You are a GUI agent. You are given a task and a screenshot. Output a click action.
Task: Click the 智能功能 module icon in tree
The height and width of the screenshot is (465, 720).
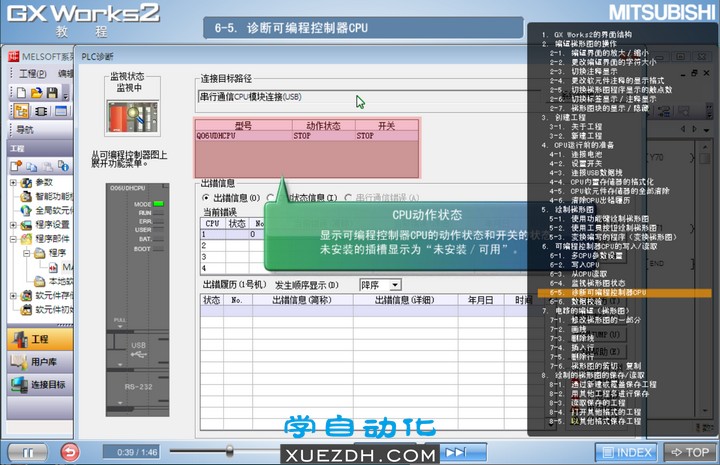(27, 197)
